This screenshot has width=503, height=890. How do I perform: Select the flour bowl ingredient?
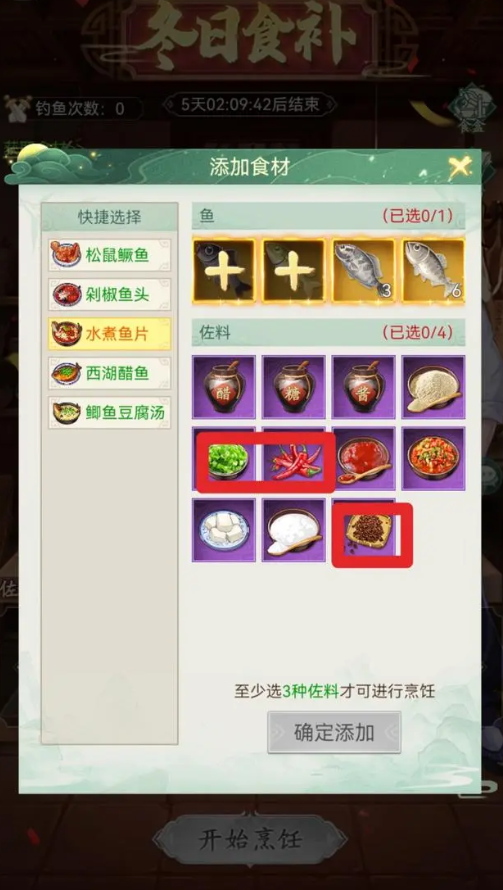point(434,387)
